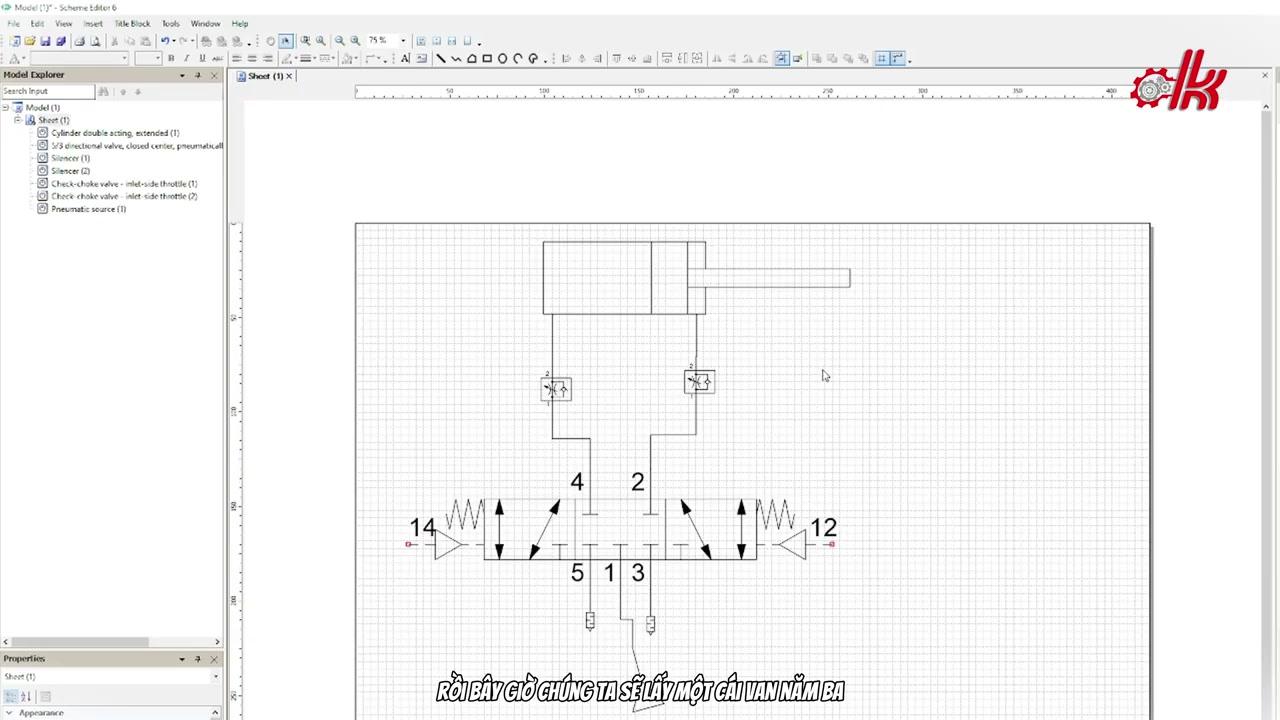Toggle underline text formatting
The width and height of the screenshot is (1280, 720).
[201, 58]
